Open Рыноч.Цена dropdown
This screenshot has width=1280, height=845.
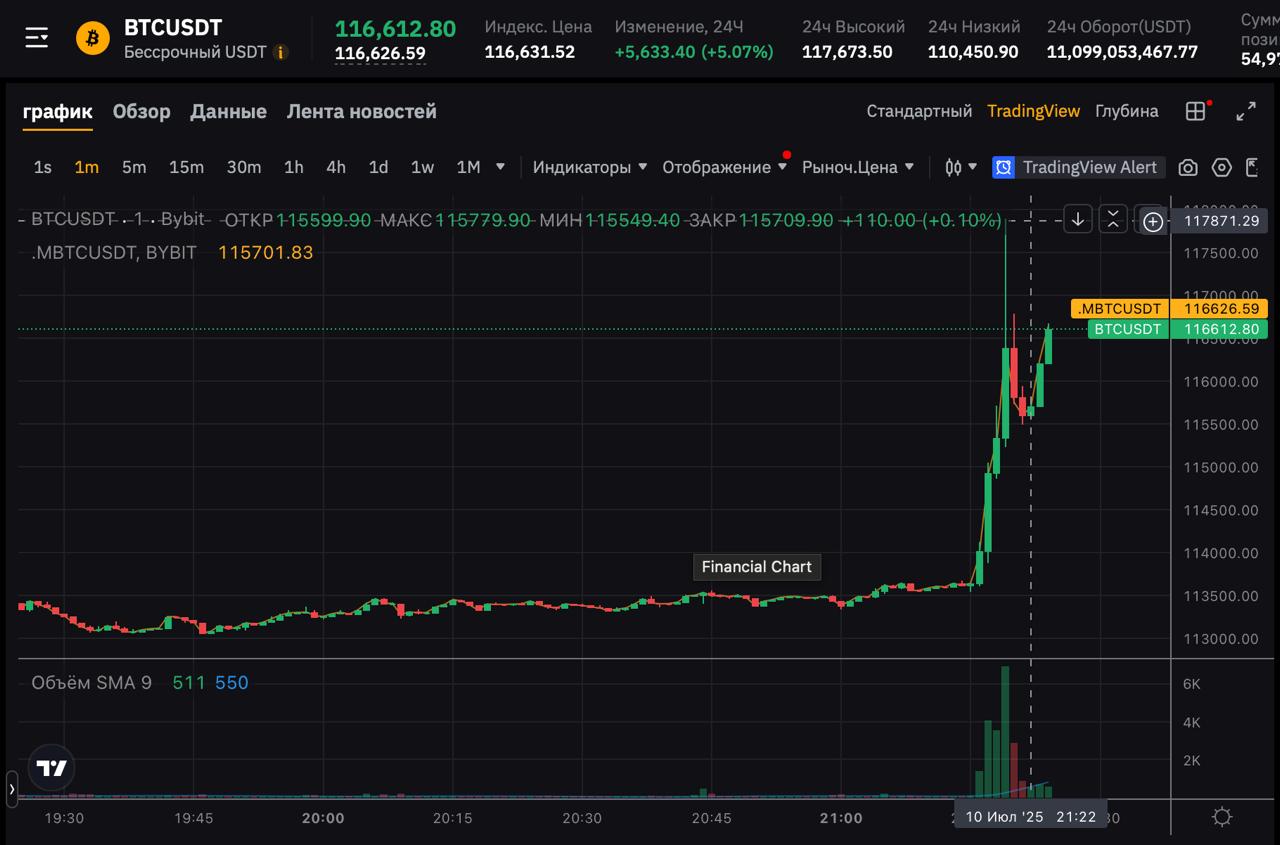[858, 167]
